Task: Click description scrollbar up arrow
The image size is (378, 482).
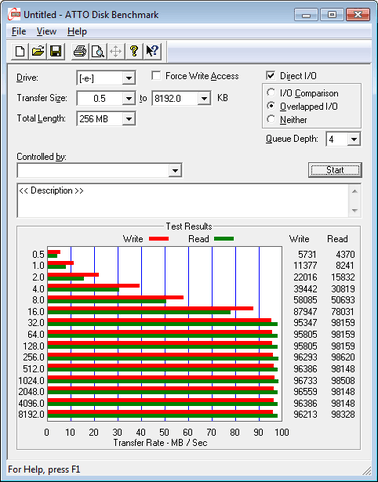Action: point(355,191)
